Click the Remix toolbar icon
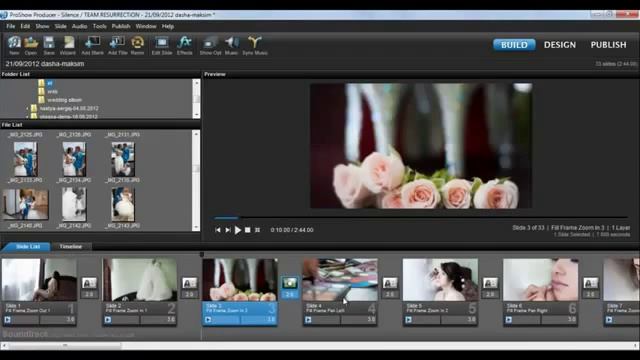640x360 pixels. pos(138,45)
